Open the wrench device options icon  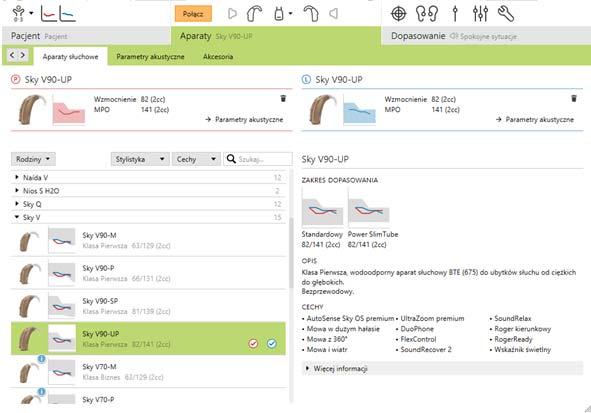point(505,14)
